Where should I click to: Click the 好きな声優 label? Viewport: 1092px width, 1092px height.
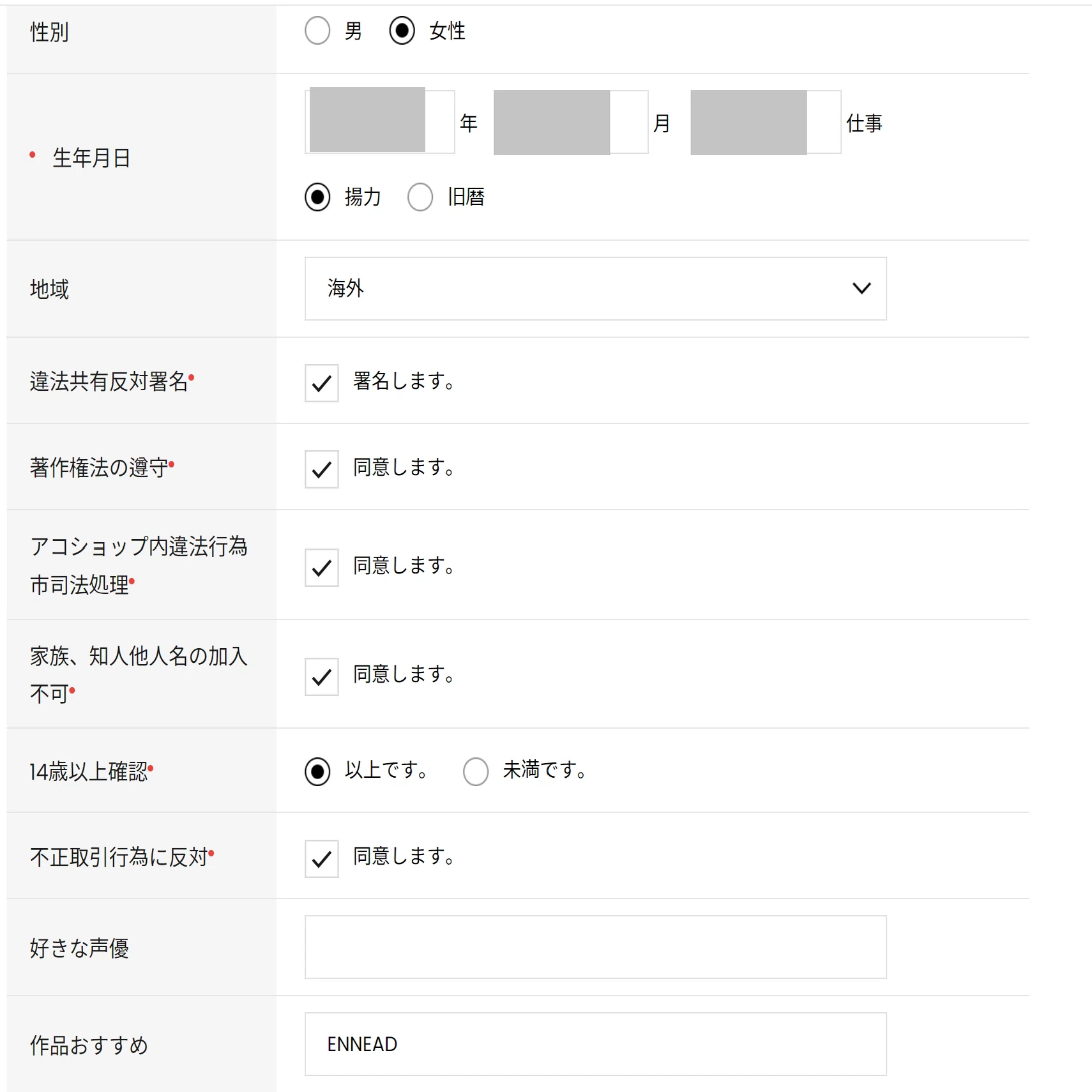(x=79, y=948)
